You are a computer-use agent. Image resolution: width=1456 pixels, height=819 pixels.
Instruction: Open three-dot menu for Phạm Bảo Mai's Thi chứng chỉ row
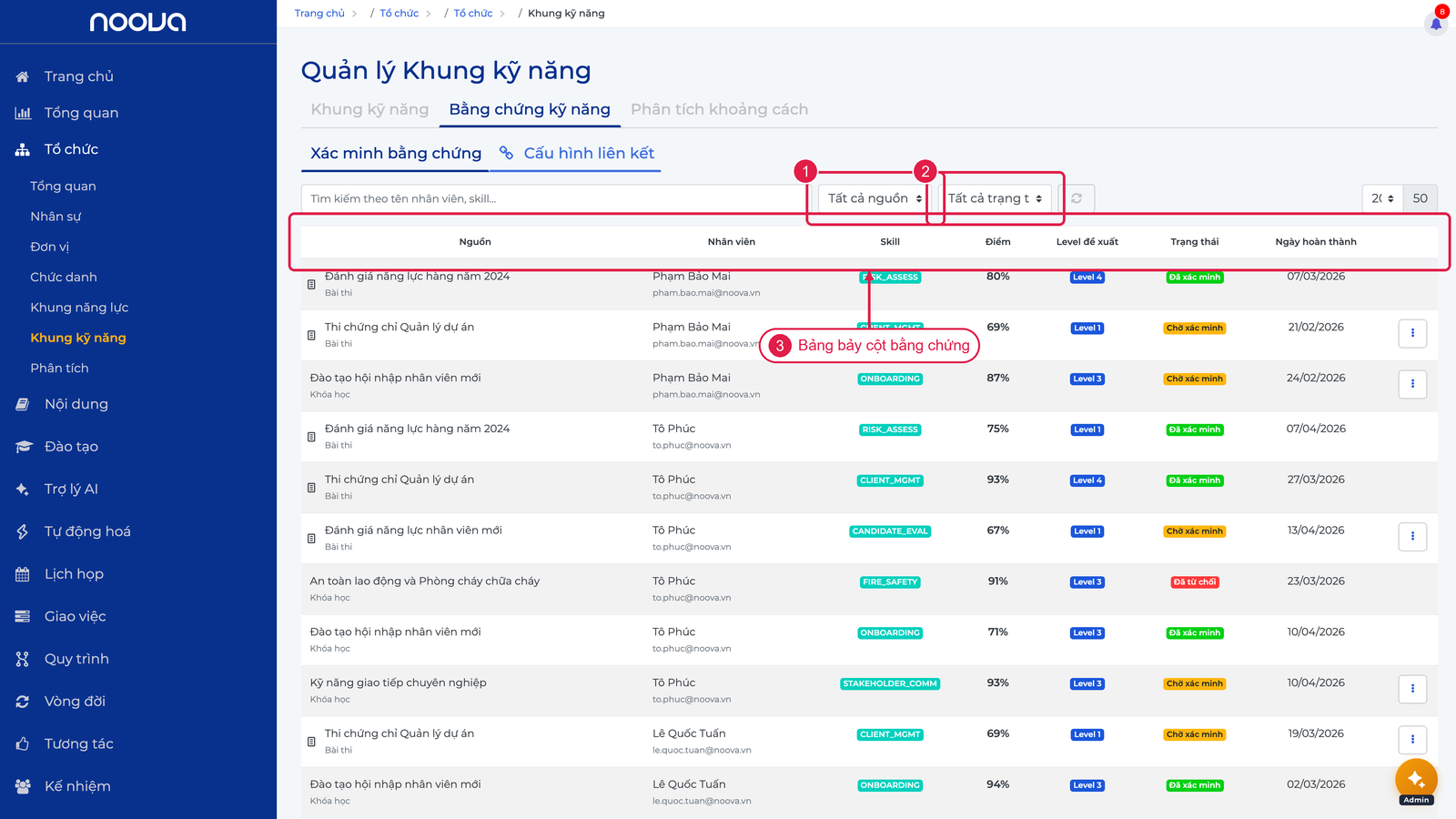1412,333
